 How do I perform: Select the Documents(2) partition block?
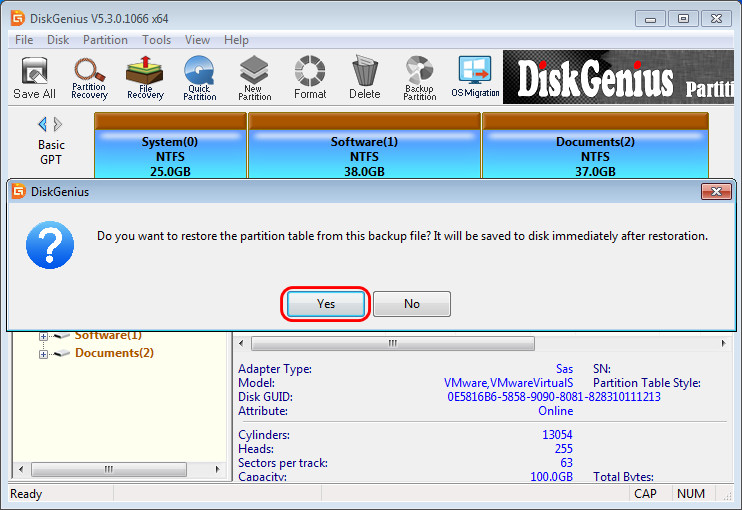point(595,146)
